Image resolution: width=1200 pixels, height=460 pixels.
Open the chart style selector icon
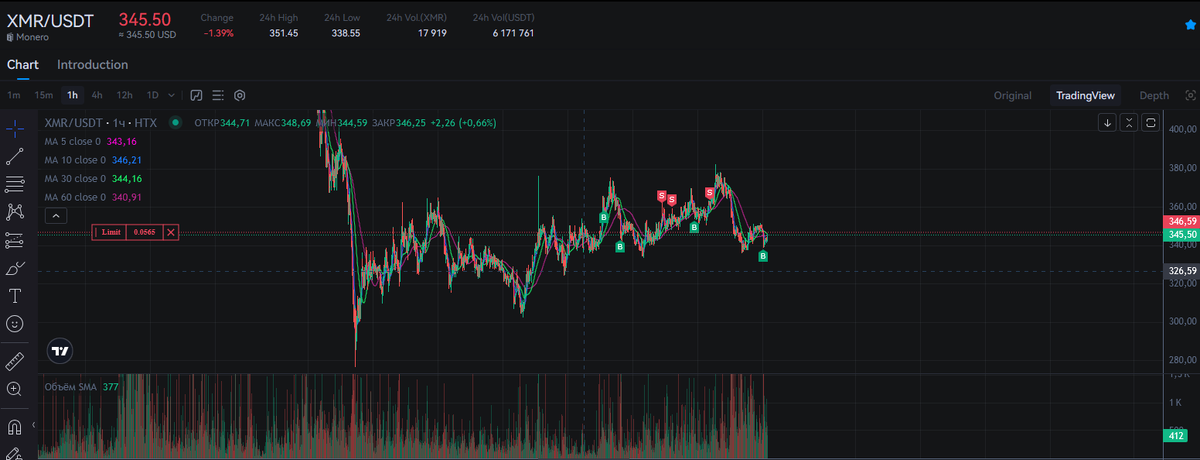[x=197, y=96]
